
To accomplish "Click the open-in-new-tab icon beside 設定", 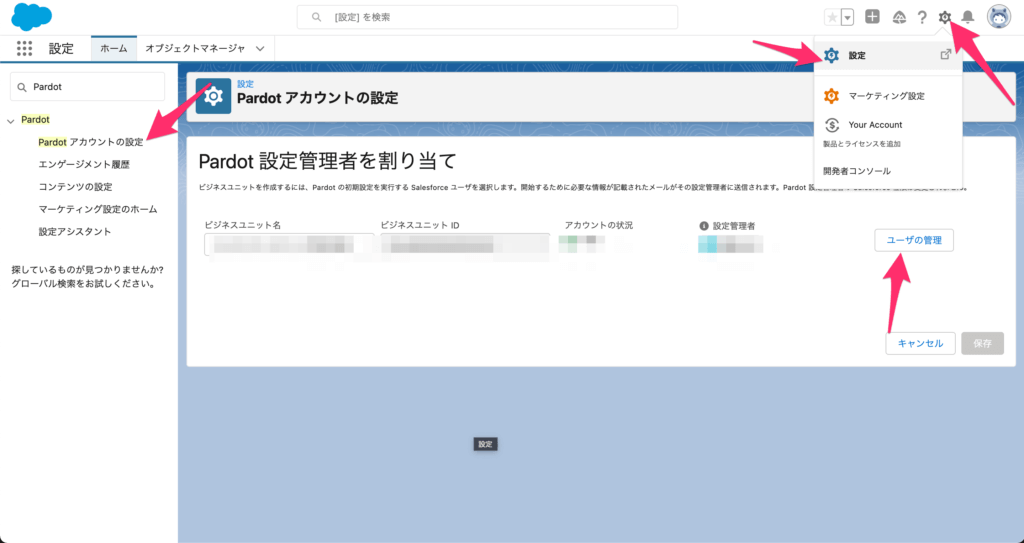I will coord(945,55).
